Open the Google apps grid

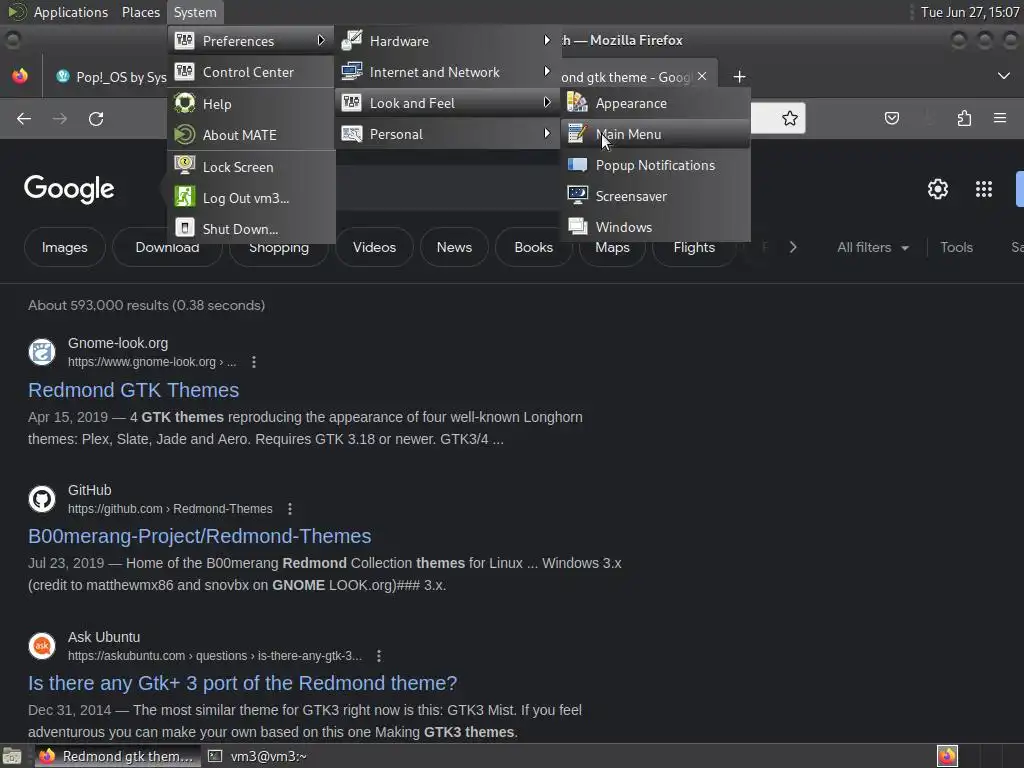click(984, 189)
